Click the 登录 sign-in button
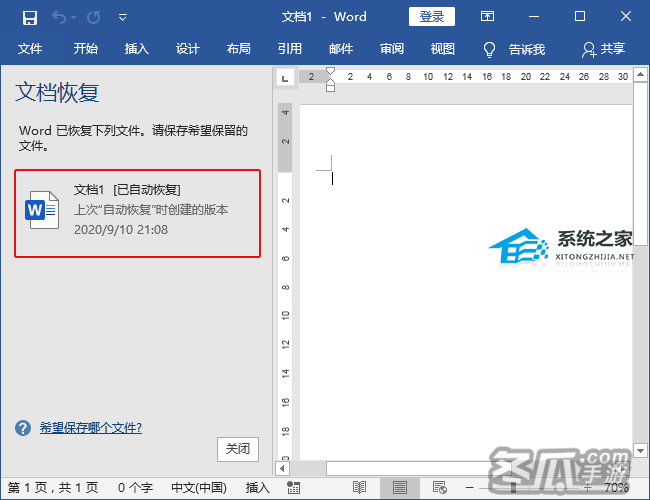Image resolution: width=650 pixels, height=500 pixels. 432,17
